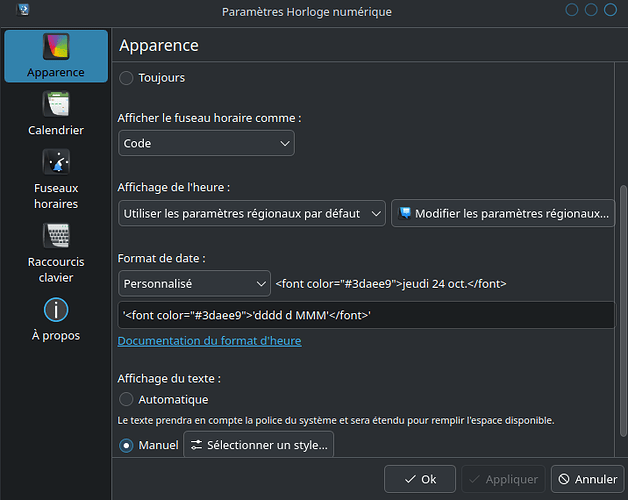Click the Apparence page heading
Image resolution: width=628 pixels, height=500 pixels.
coord(159,46)
